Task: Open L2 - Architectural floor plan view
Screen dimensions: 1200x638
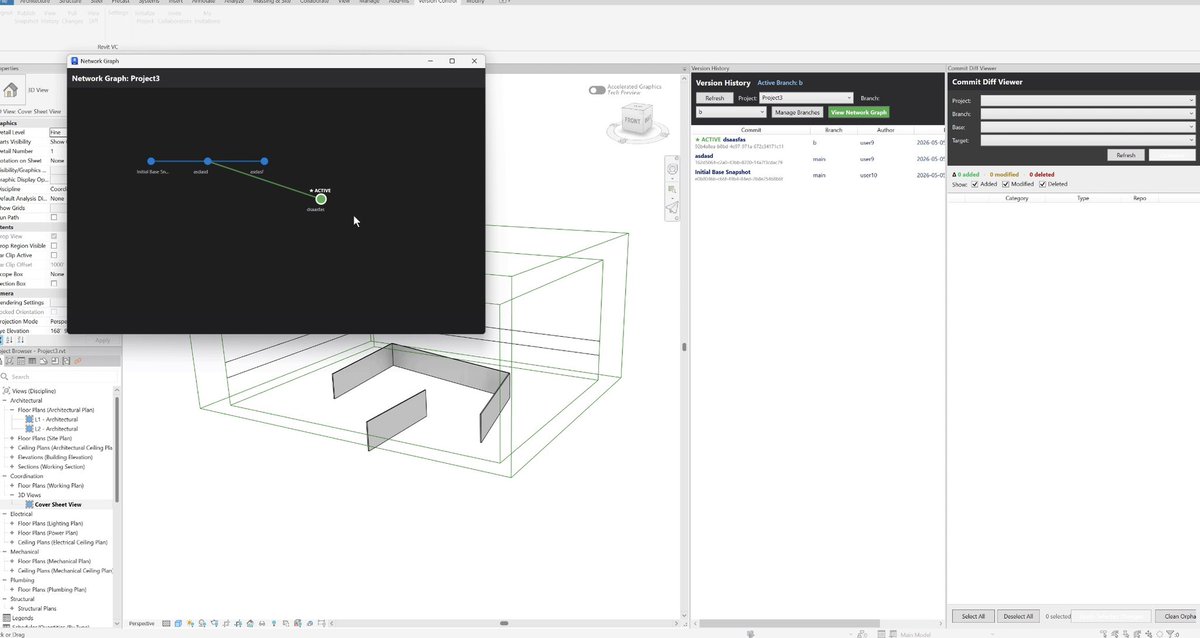Action: [x=56, y=428]
